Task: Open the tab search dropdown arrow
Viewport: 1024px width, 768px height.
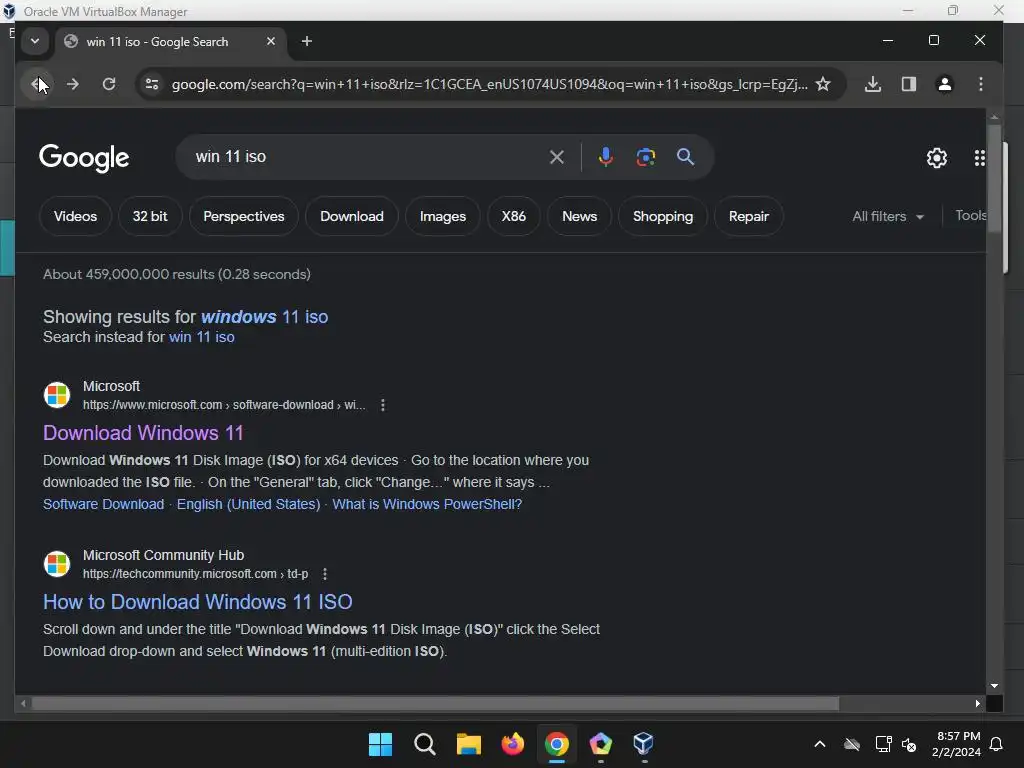Action: 35,41
